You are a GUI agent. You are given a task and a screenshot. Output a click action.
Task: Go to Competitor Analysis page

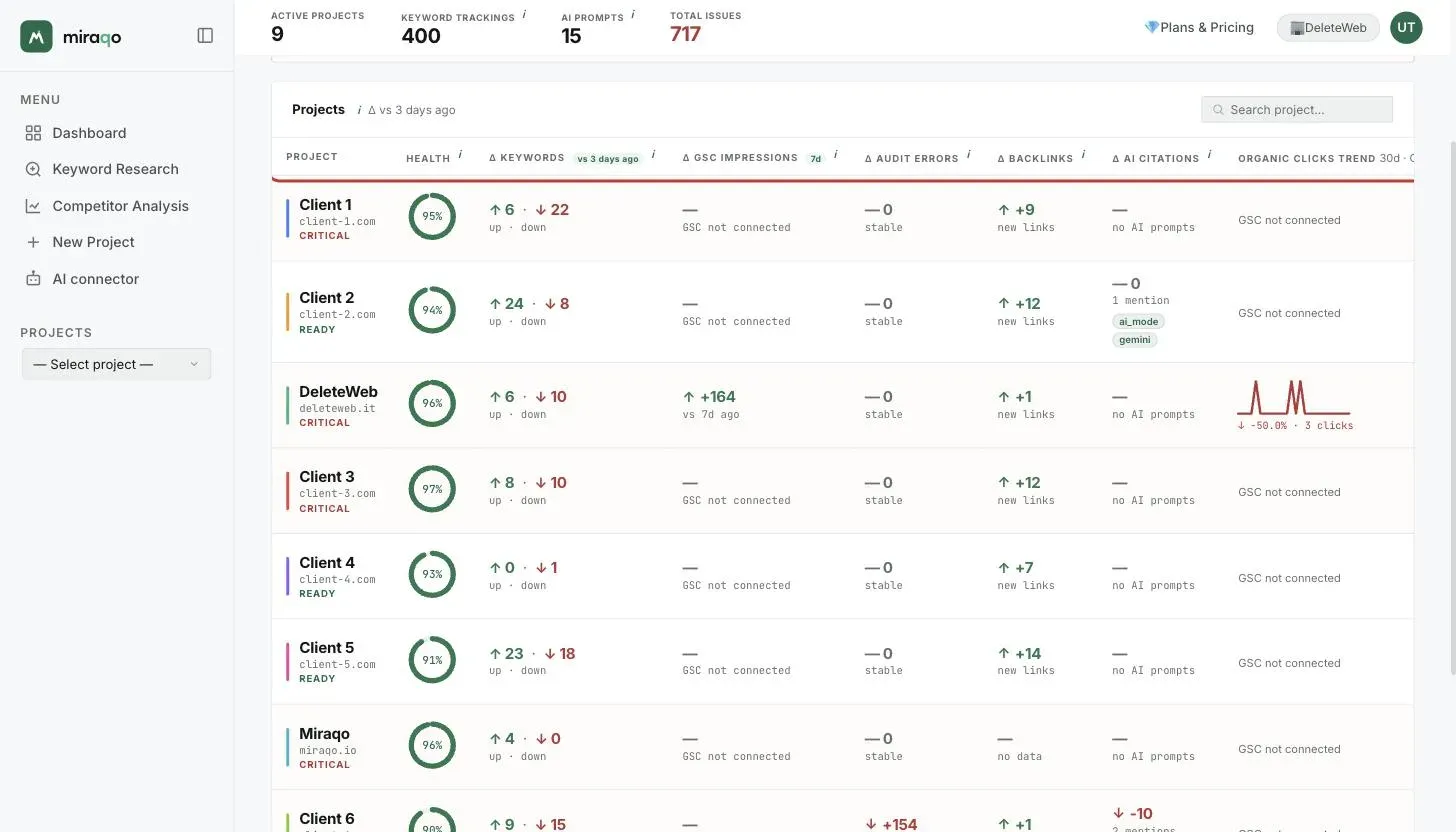pyautogui.click(x=120, y=206)
